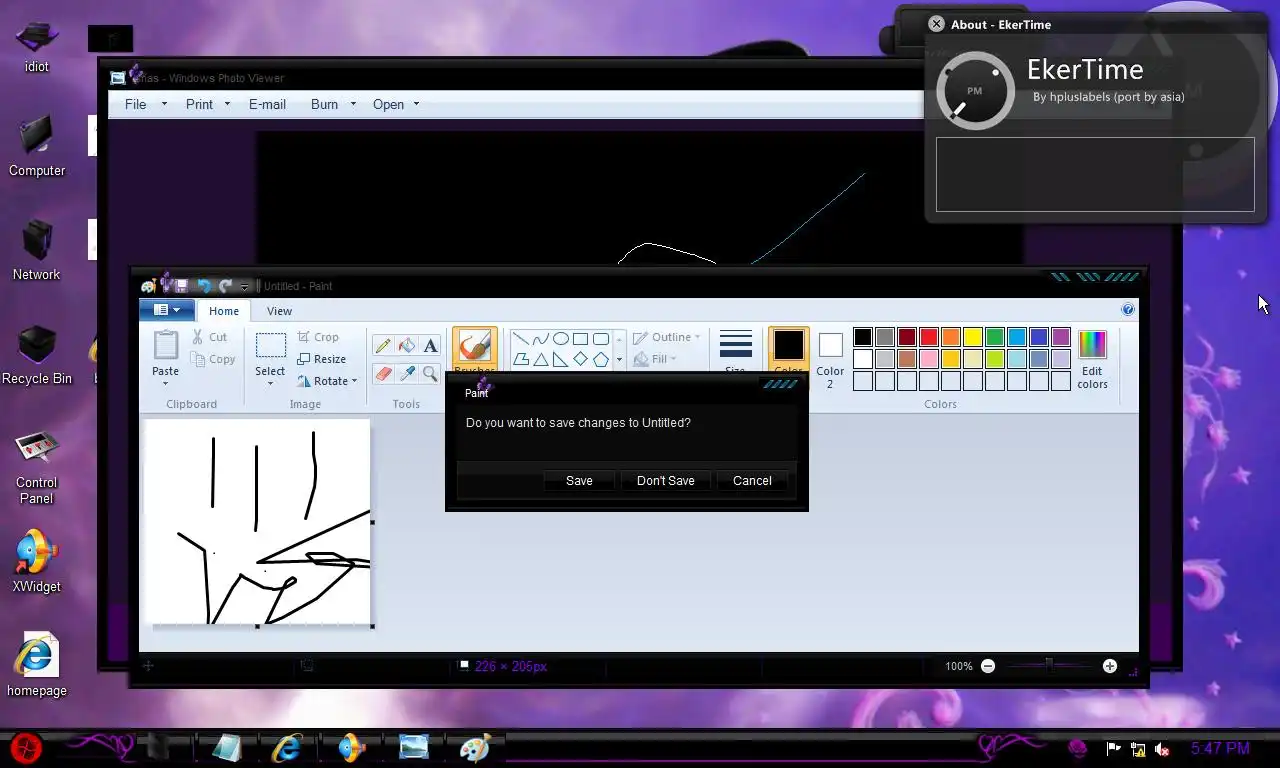1280x768 pixels.
Task: Click the zoom in plus button
Action: coord(1110,666)
